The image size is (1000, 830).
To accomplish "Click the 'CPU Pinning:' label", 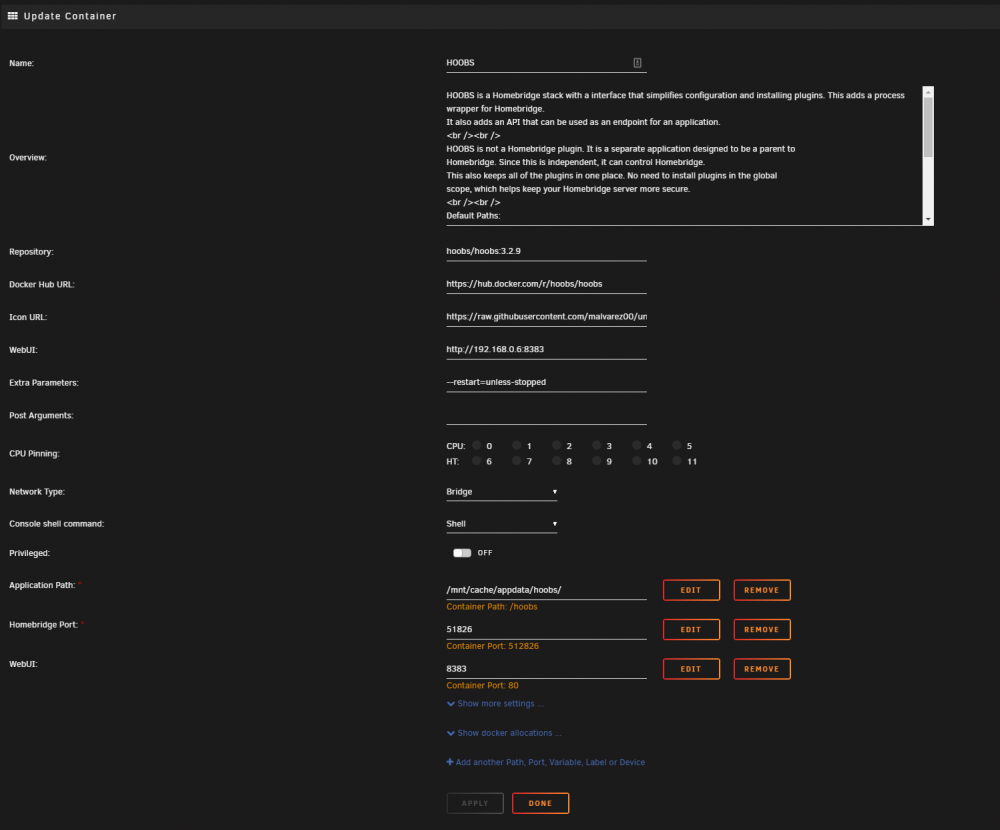I will point(34,454).
